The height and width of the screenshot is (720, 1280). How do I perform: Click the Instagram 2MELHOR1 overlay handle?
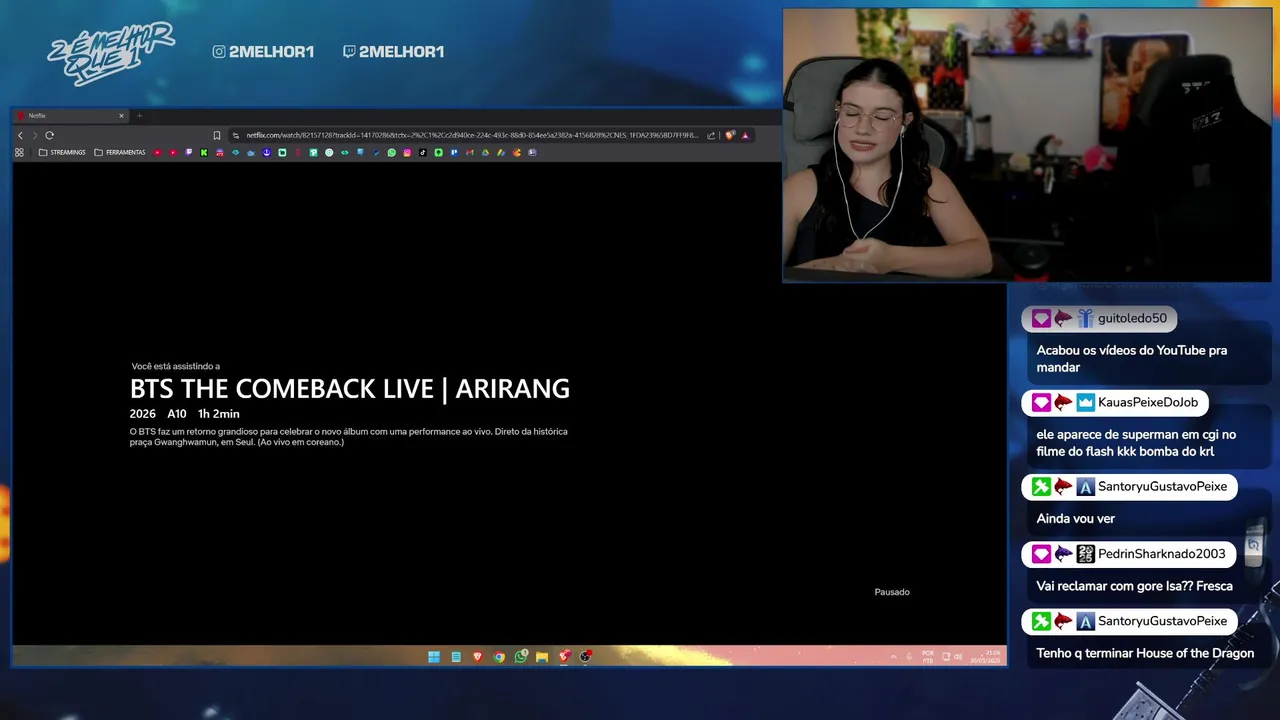[x=265, y=52]
